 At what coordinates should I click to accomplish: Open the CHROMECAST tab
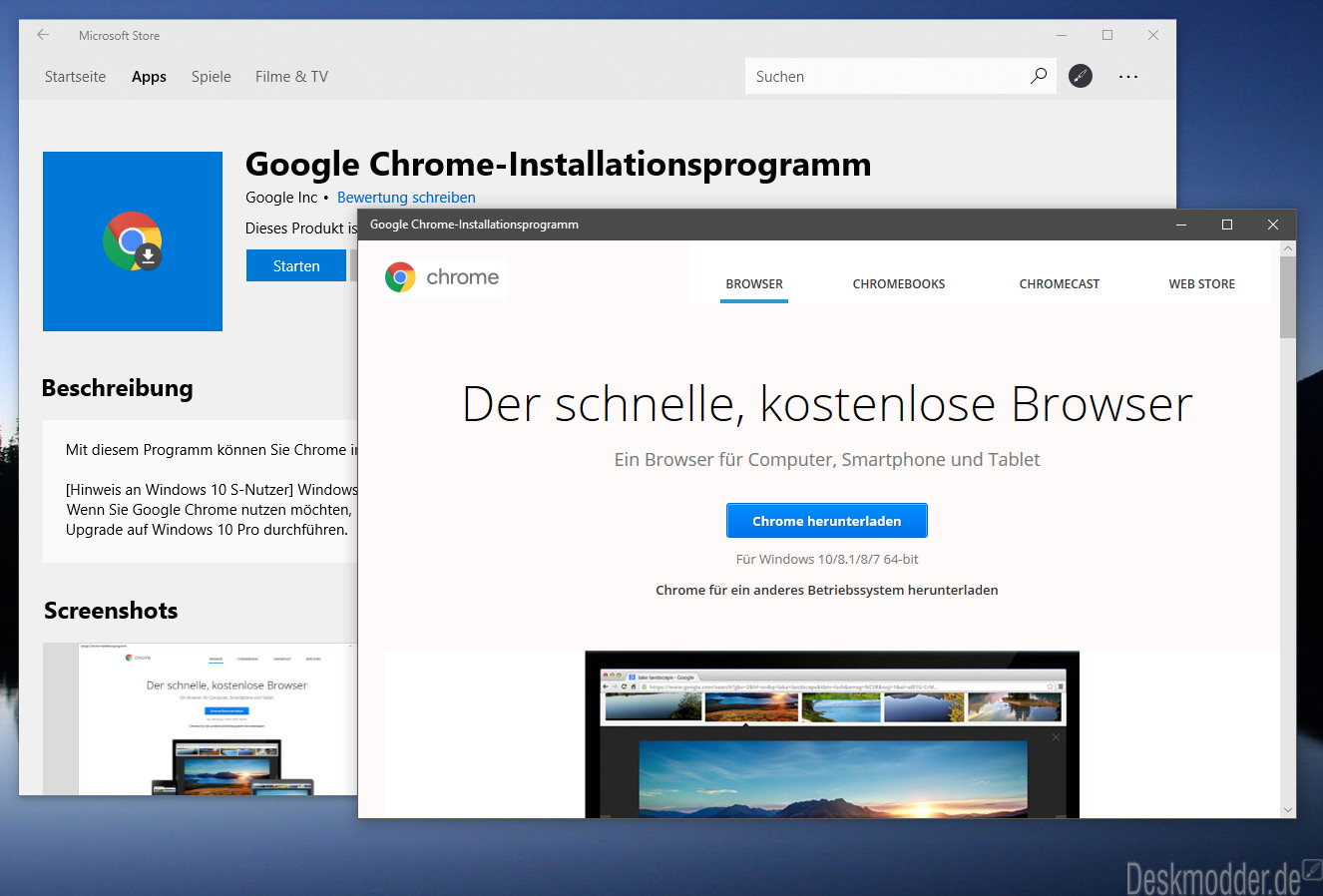click(x=1060, y=283)
